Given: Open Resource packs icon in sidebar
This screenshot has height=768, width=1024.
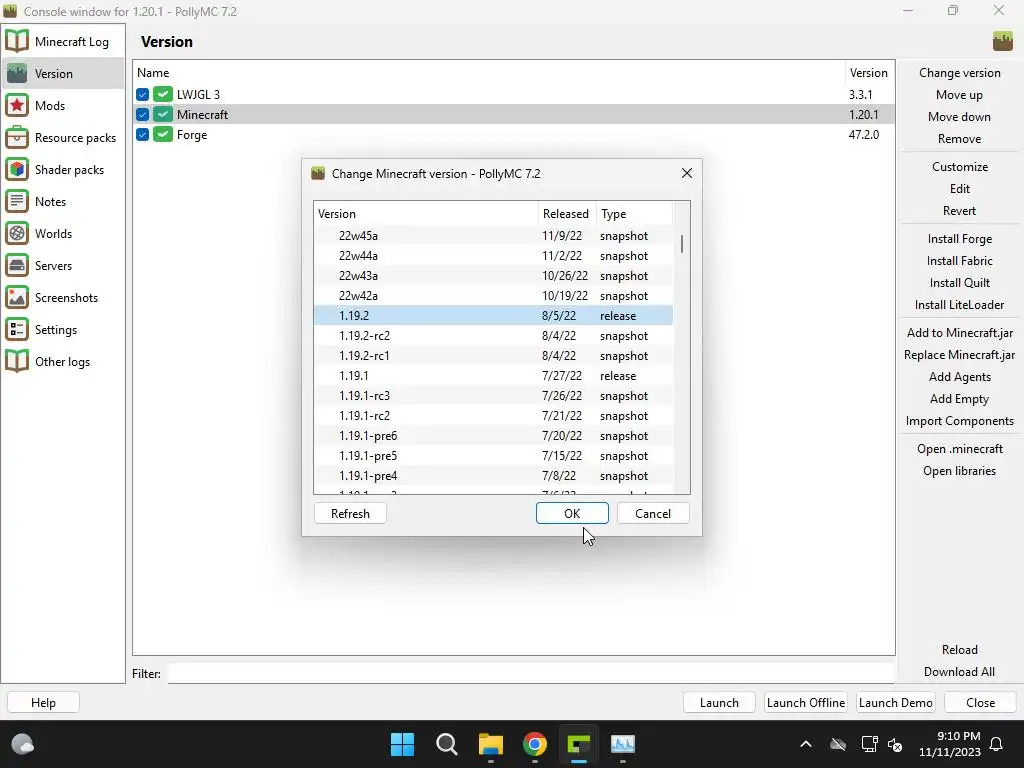Looking at the screenshot, I should coord(17,137).
